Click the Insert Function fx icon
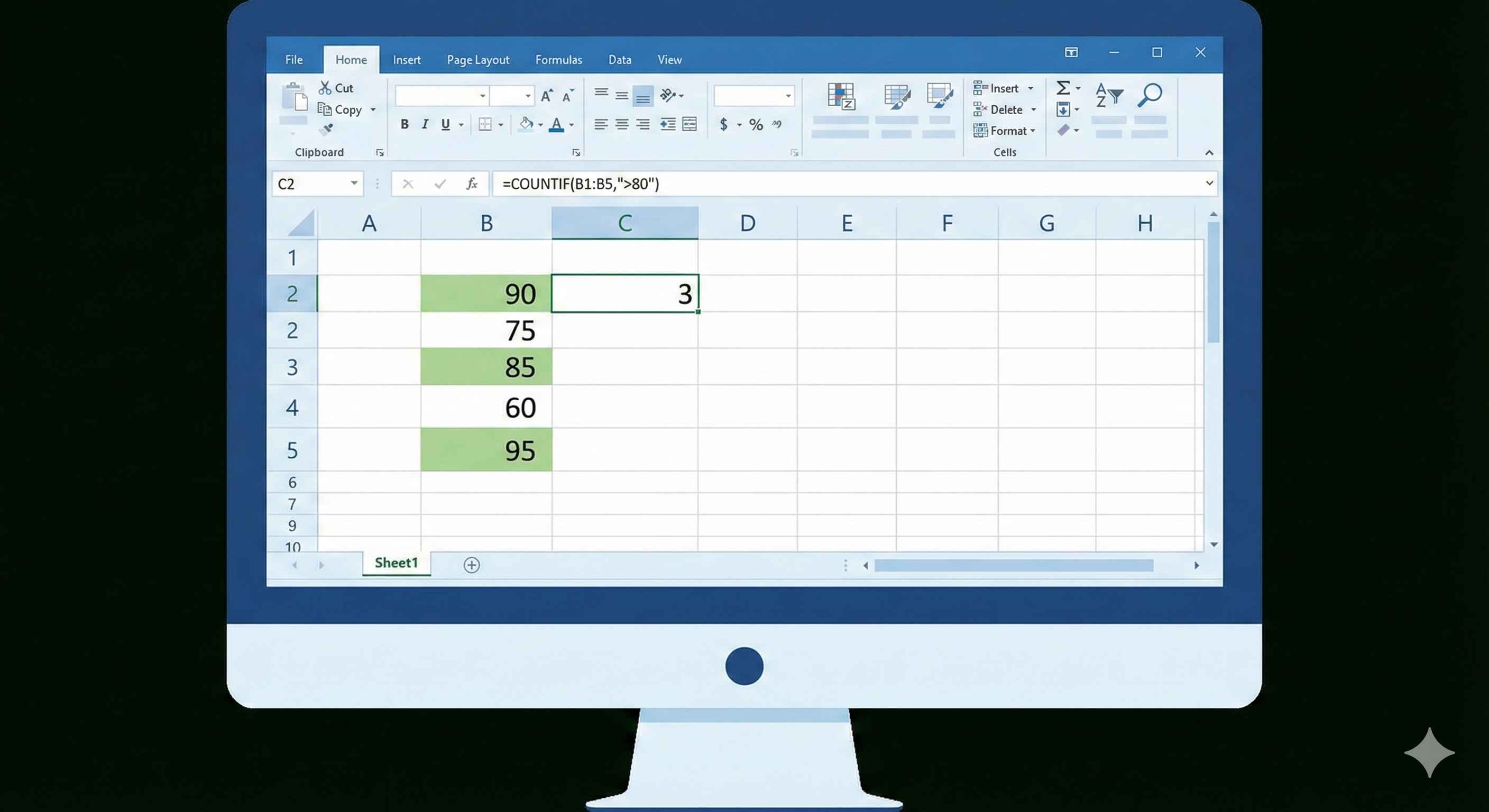The image size is (1489, 812). click(472, 184)
